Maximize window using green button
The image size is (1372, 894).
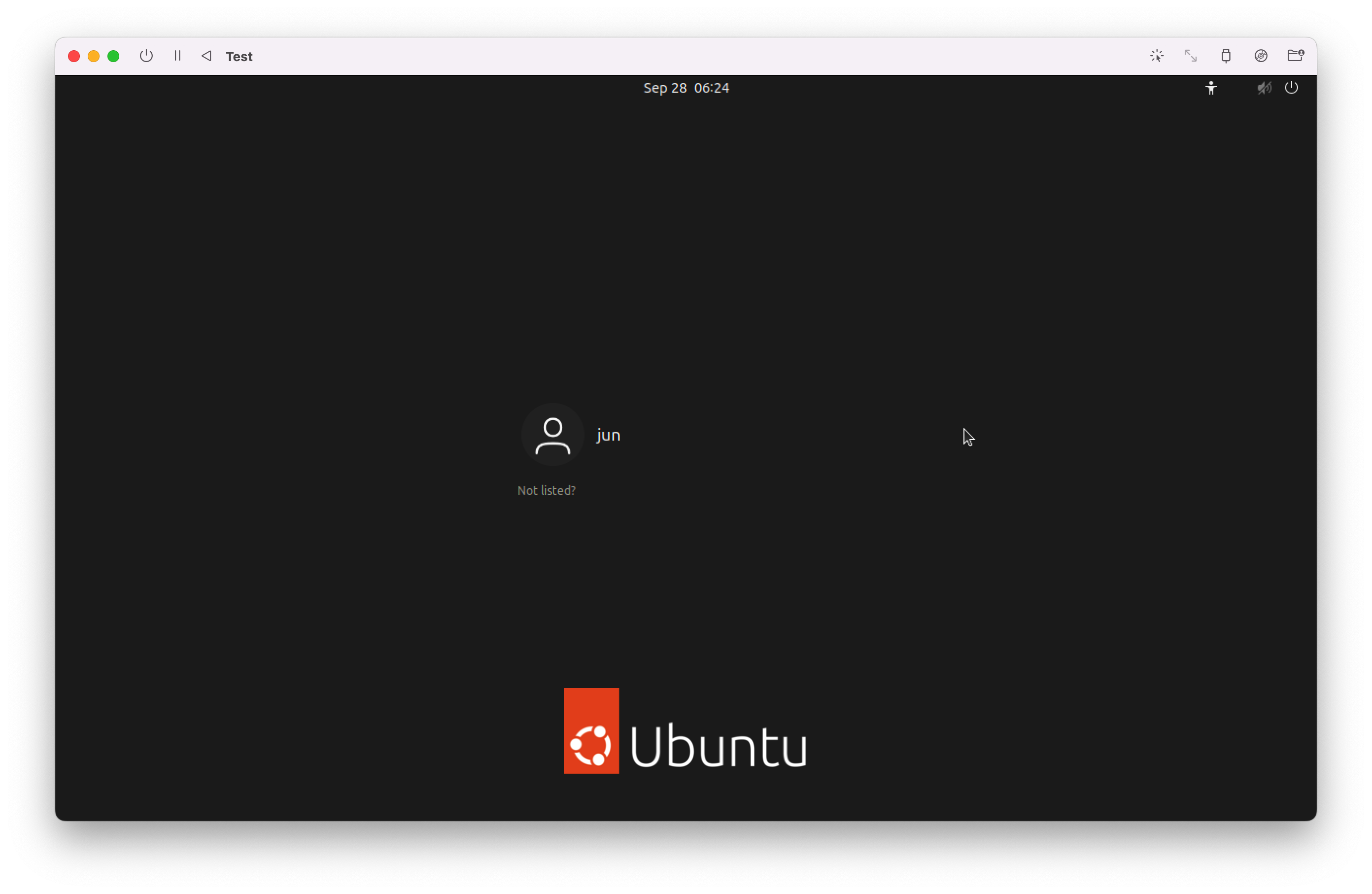click(x=113, y=56)
